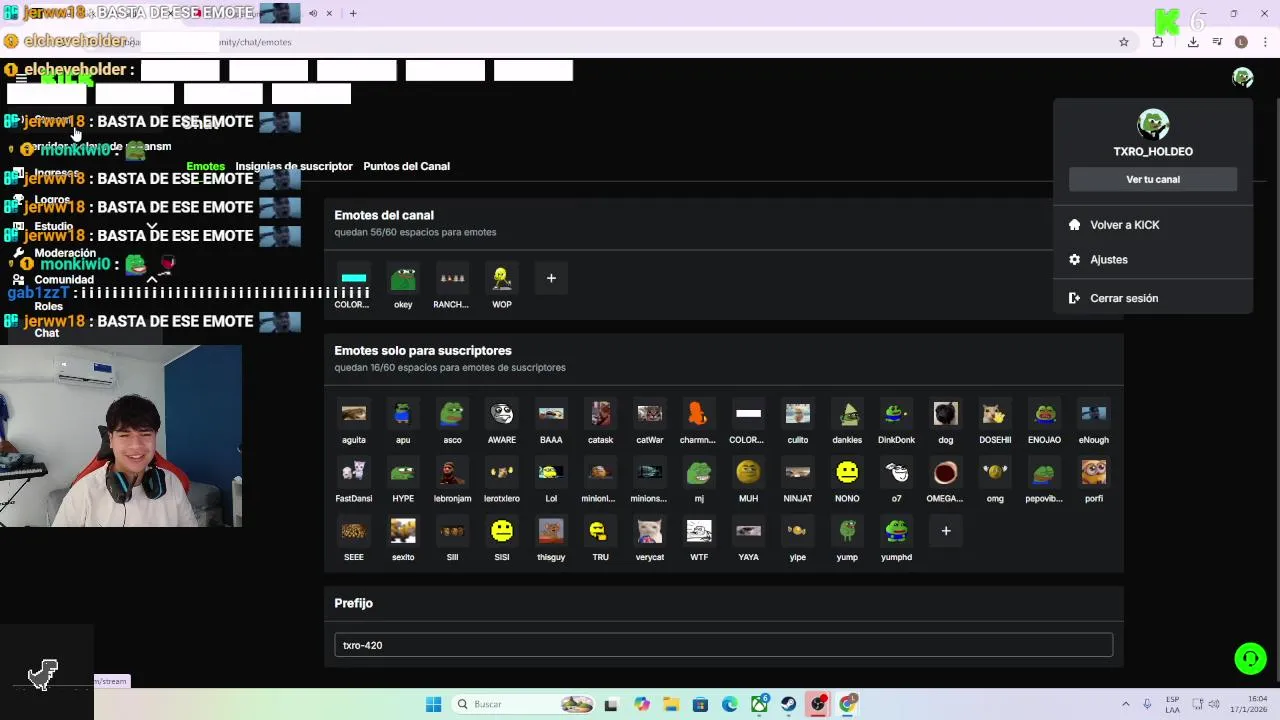1280x720 pixels.
Task: Open a new browser tab
Action: (353, 13)
